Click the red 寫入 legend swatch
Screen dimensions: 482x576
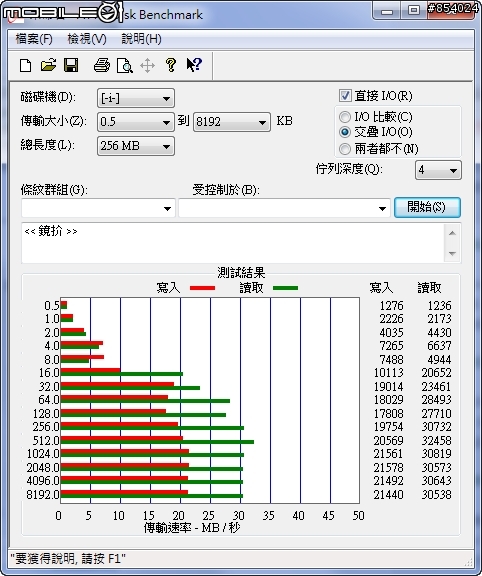coord(202,288)
